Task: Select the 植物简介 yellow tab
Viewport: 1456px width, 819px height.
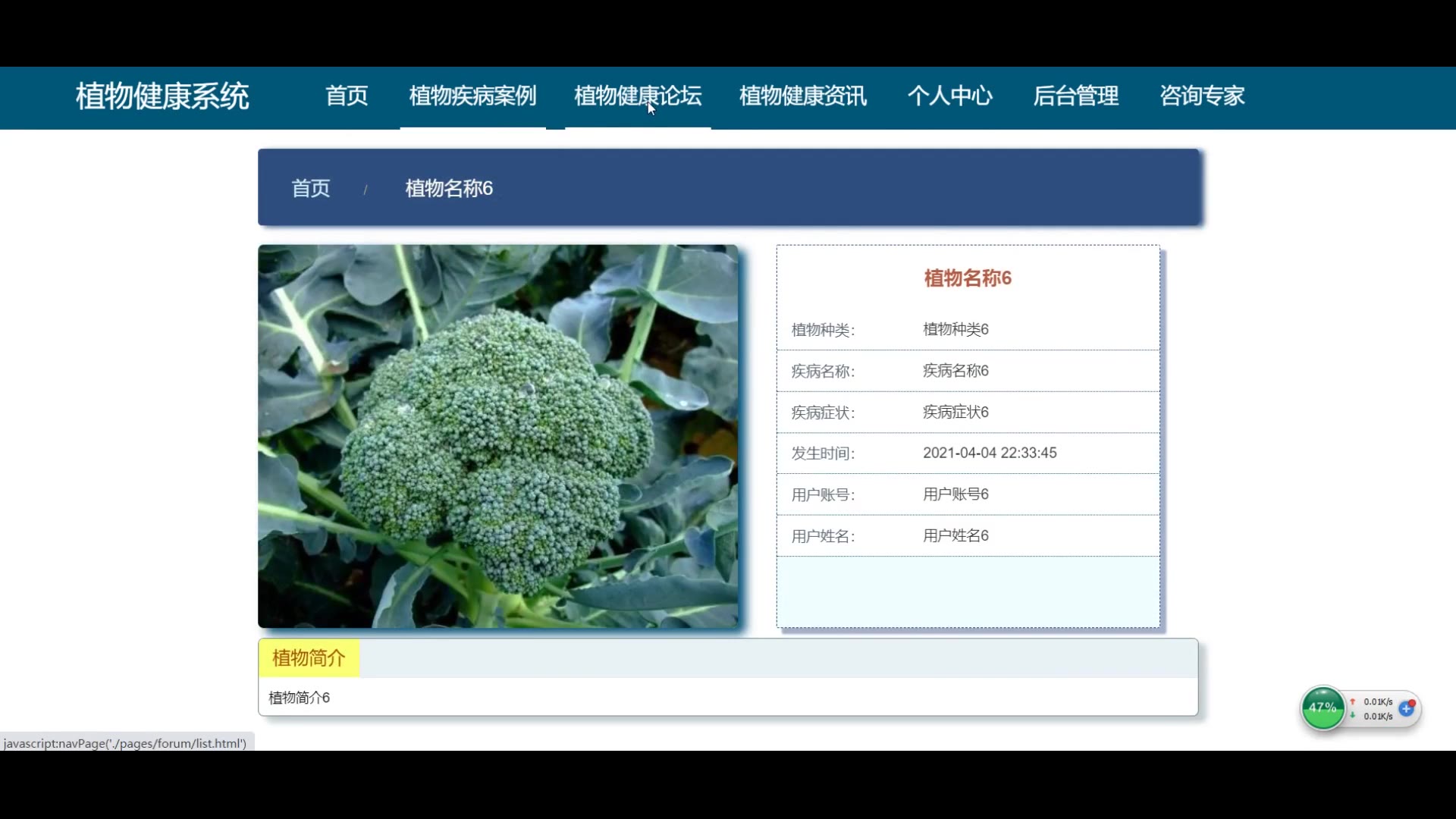Action: tap(309, 658)
